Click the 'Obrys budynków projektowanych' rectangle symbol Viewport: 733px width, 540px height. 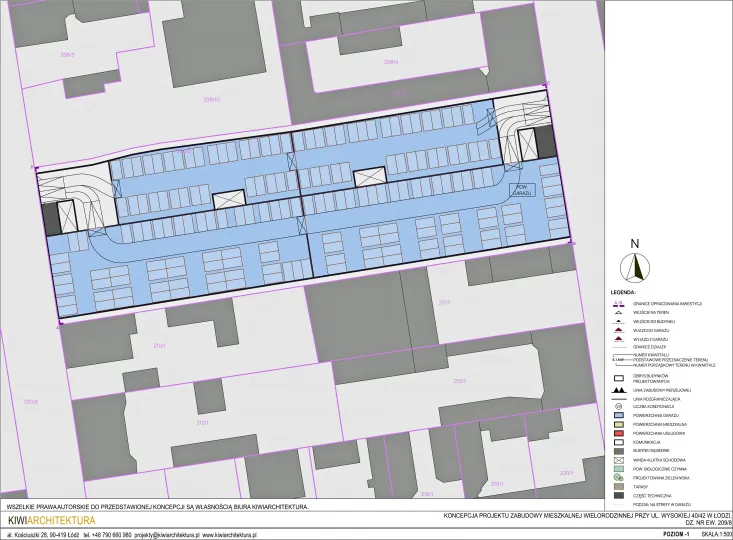pos(618,379)
